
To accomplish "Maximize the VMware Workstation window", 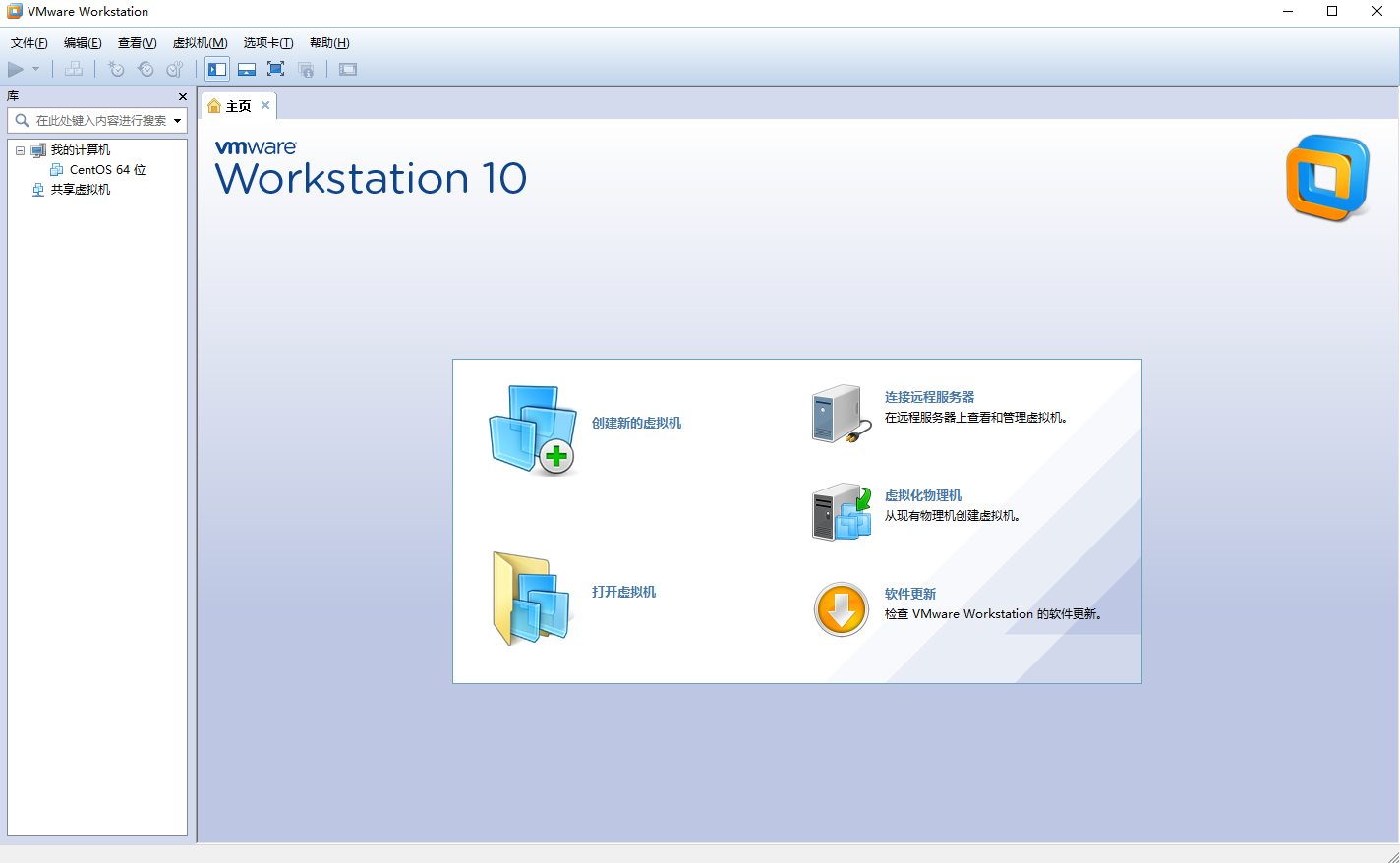I will click(1332, 12).
